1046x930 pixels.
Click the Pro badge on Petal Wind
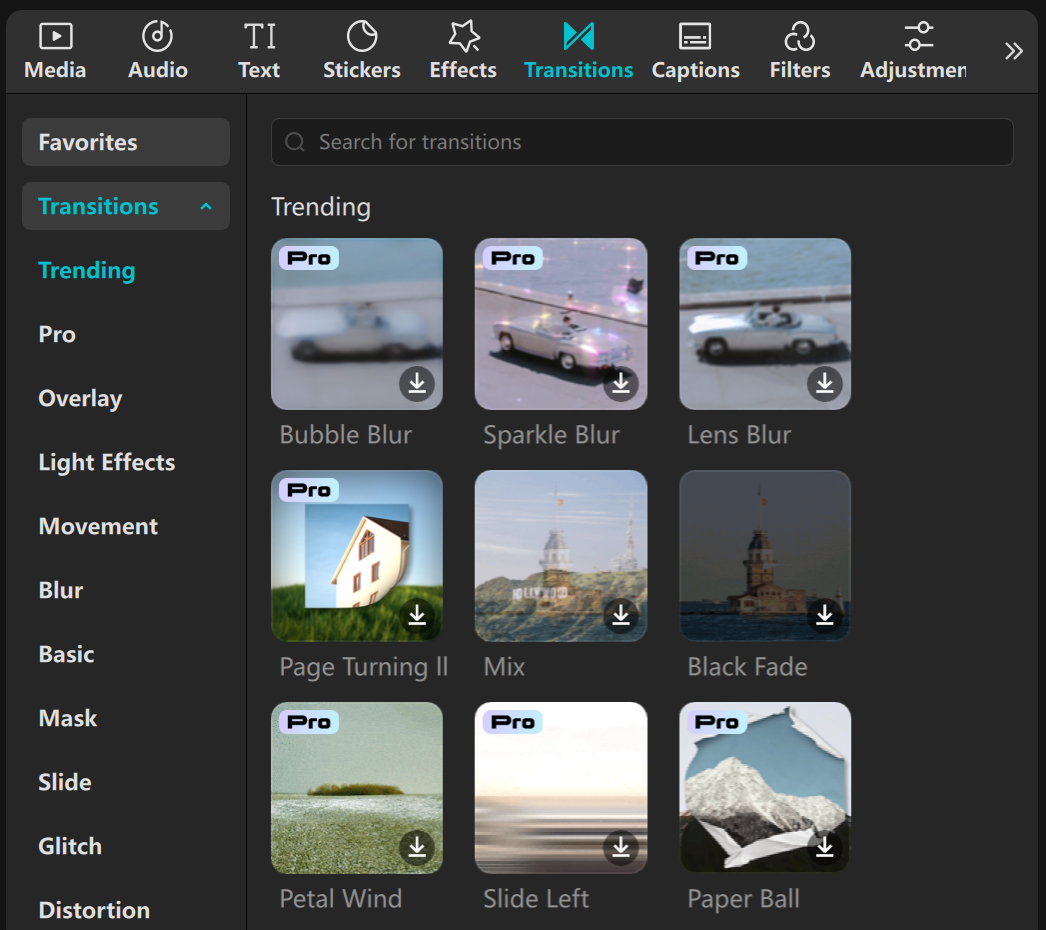(x=309, y=722)
